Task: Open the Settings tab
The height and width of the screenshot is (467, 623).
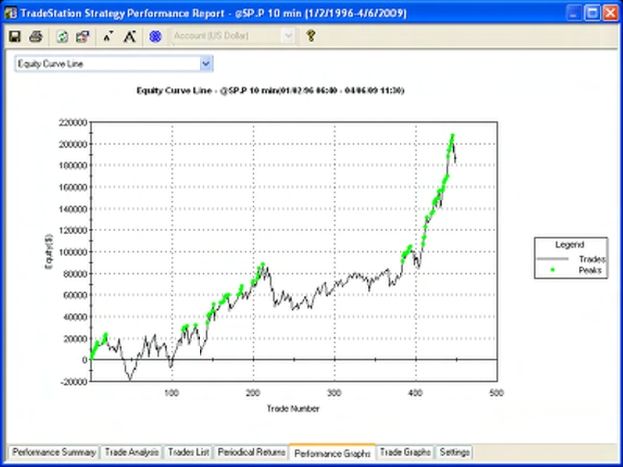Action: [455, 452]
